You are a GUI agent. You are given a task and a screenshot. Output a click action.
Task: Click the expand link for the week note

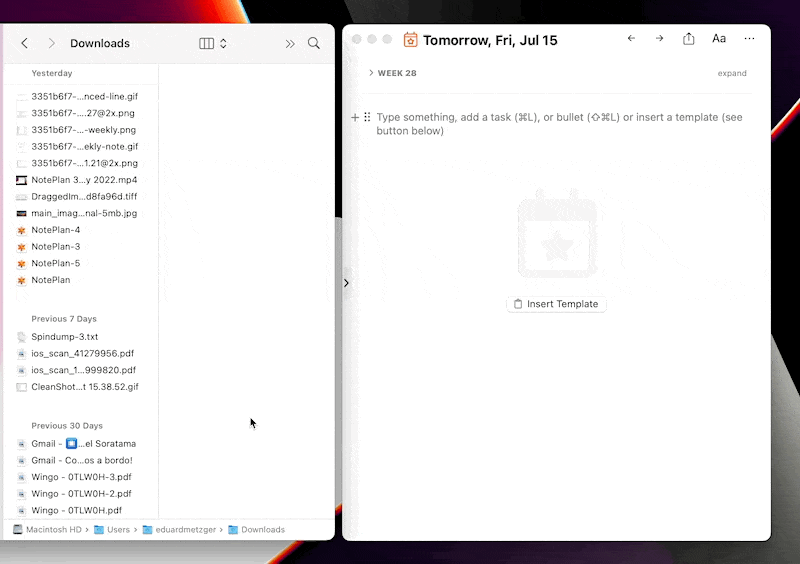pos(732,73)
